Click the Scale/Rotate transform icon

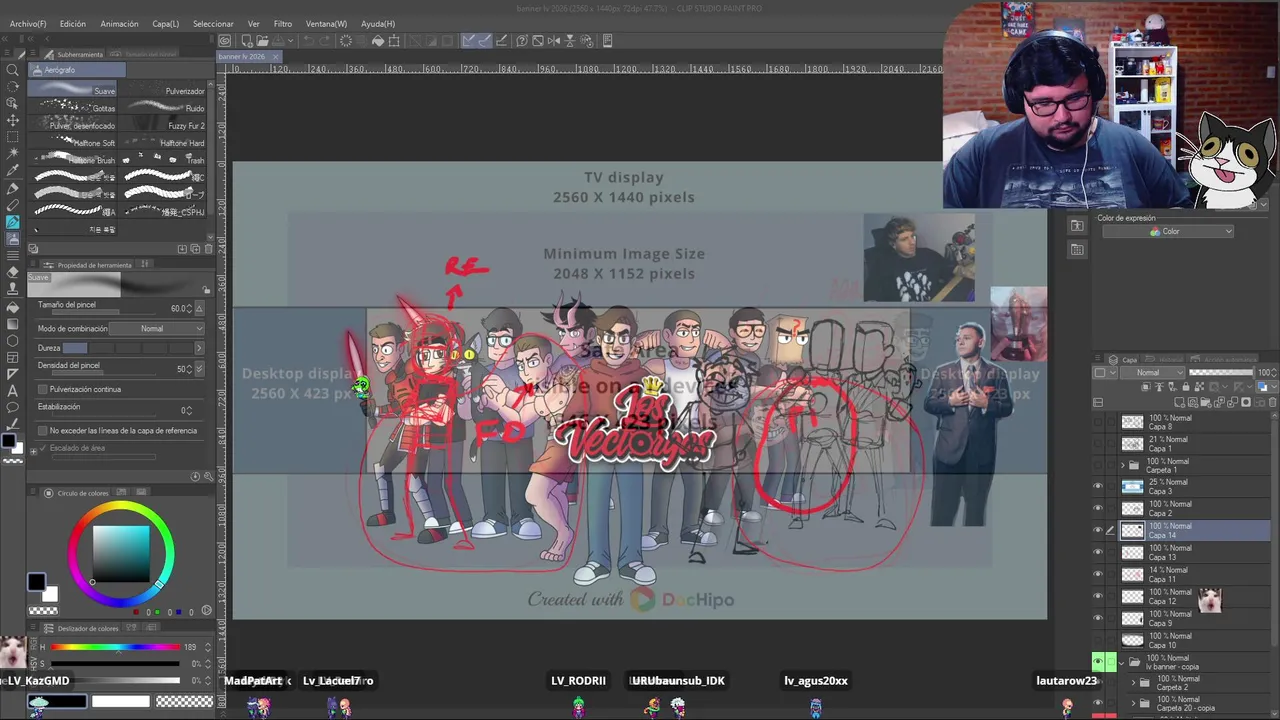pyautogui.click(x=394, y=41)
